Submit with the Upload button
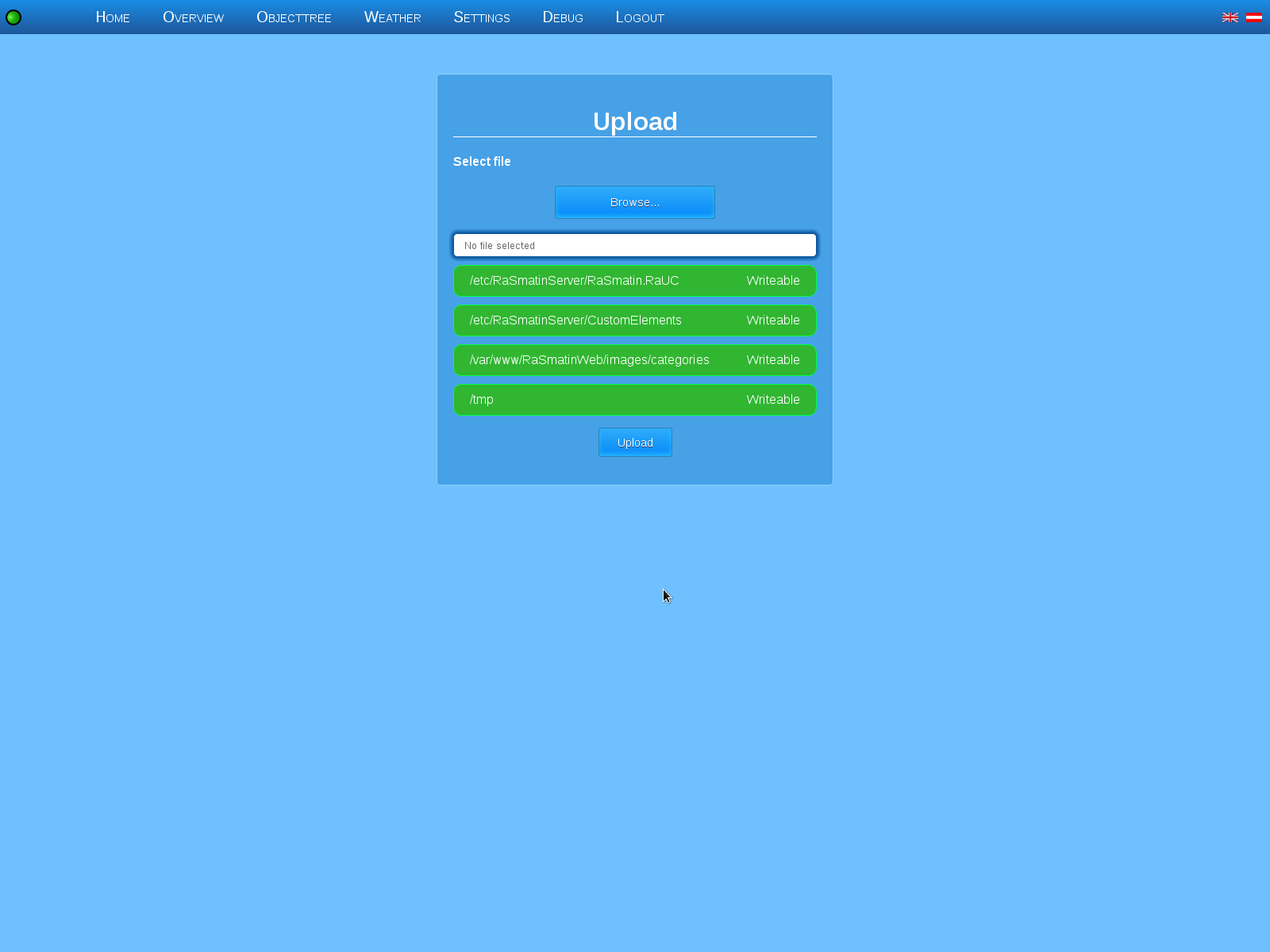Image resolution: width=1270 pixels, height=952 pixels. click(635, 443)
